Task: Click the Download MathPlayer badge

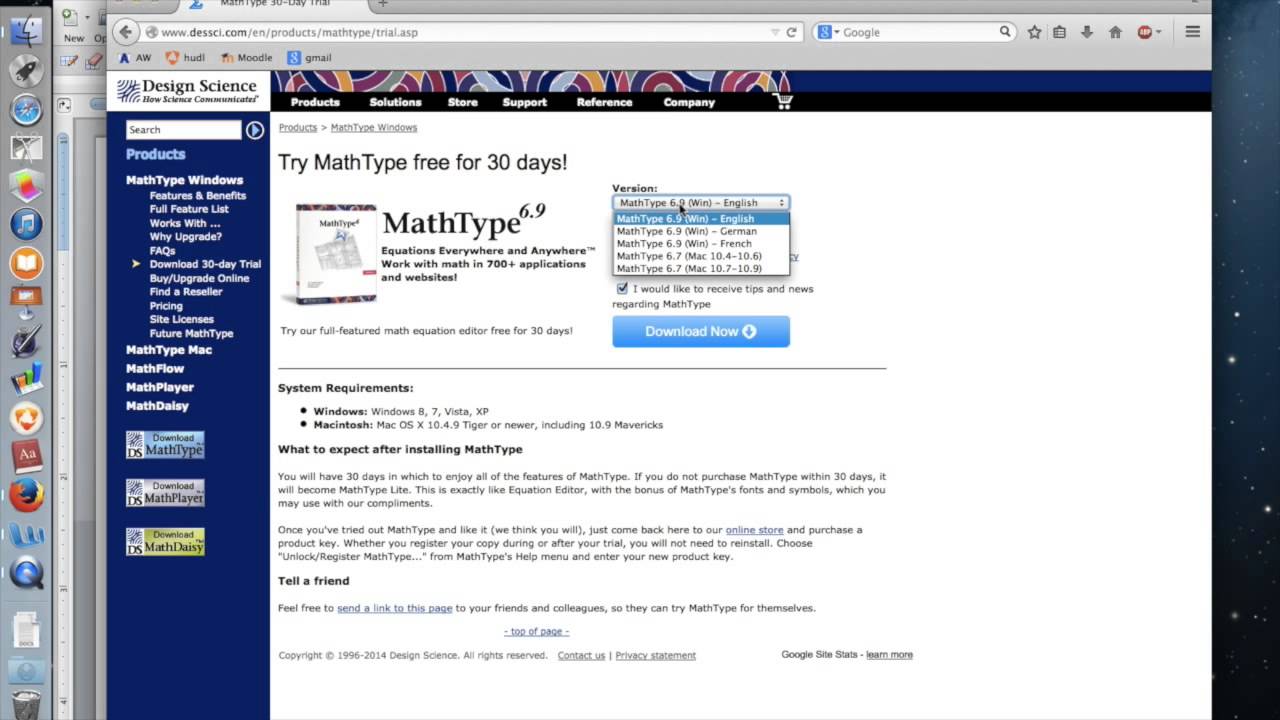Action: click(165, 493)
